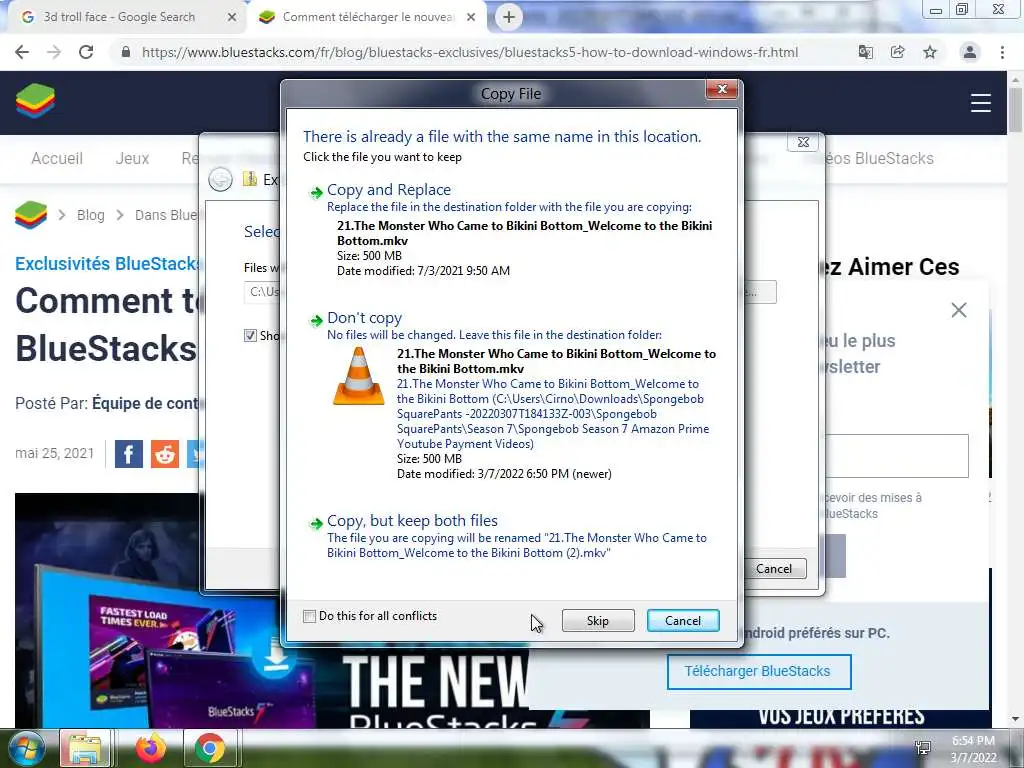Cancel the Copy File dialog

[x=683, y=620]
